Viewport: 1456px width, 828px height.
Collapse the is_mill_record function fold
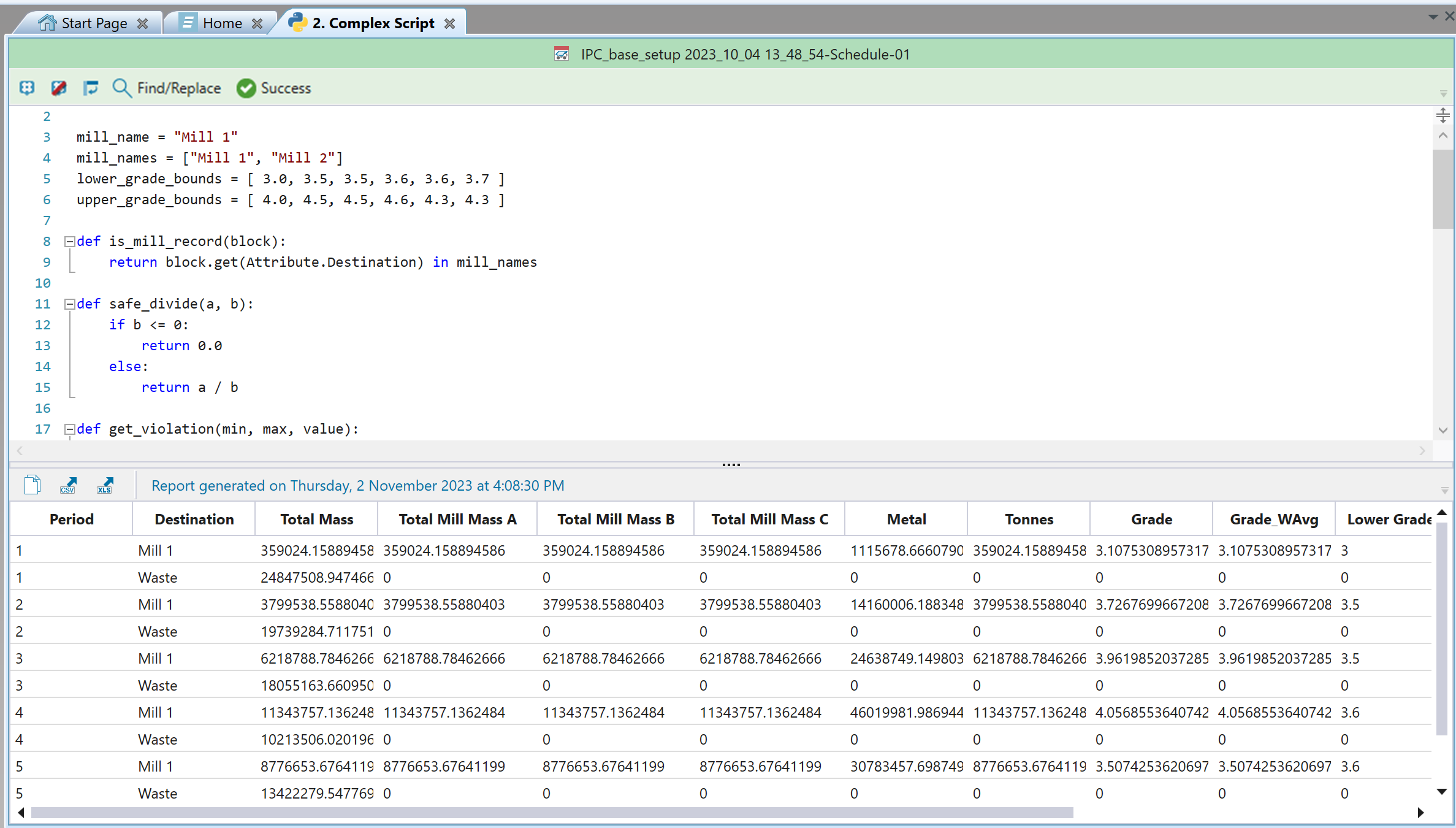(x=70, y=242)
